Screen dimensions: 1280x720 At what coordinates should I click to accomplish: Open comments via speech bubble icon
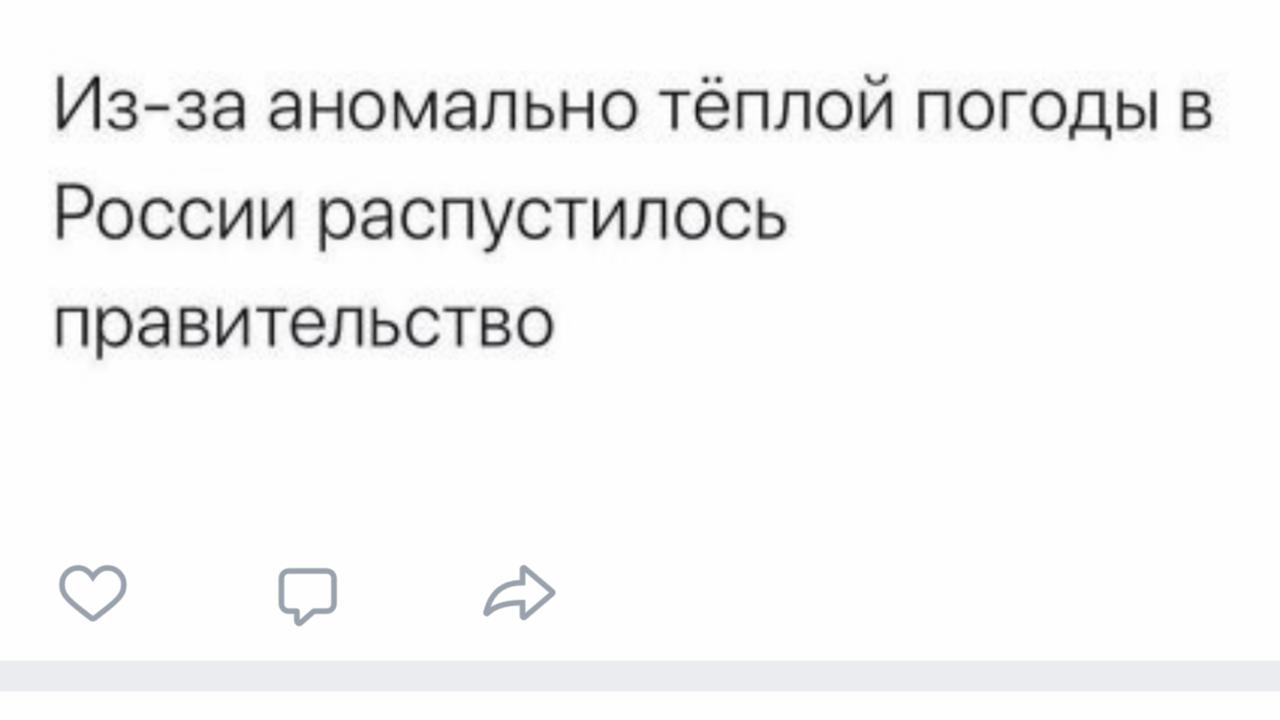coord(307,595)
